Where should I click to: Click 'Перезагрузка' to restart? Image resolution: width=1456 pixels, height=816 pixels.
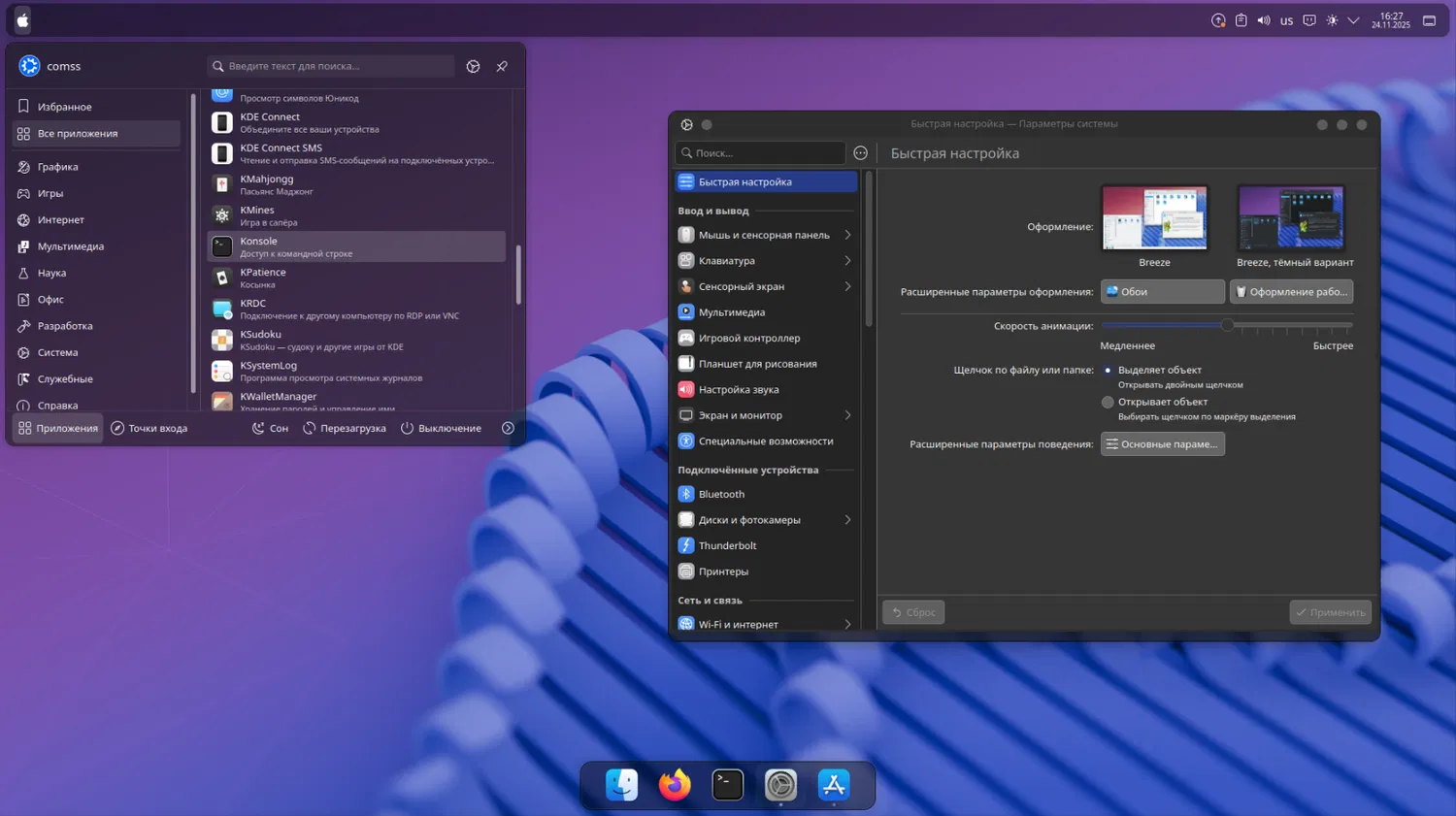[344, 428]
